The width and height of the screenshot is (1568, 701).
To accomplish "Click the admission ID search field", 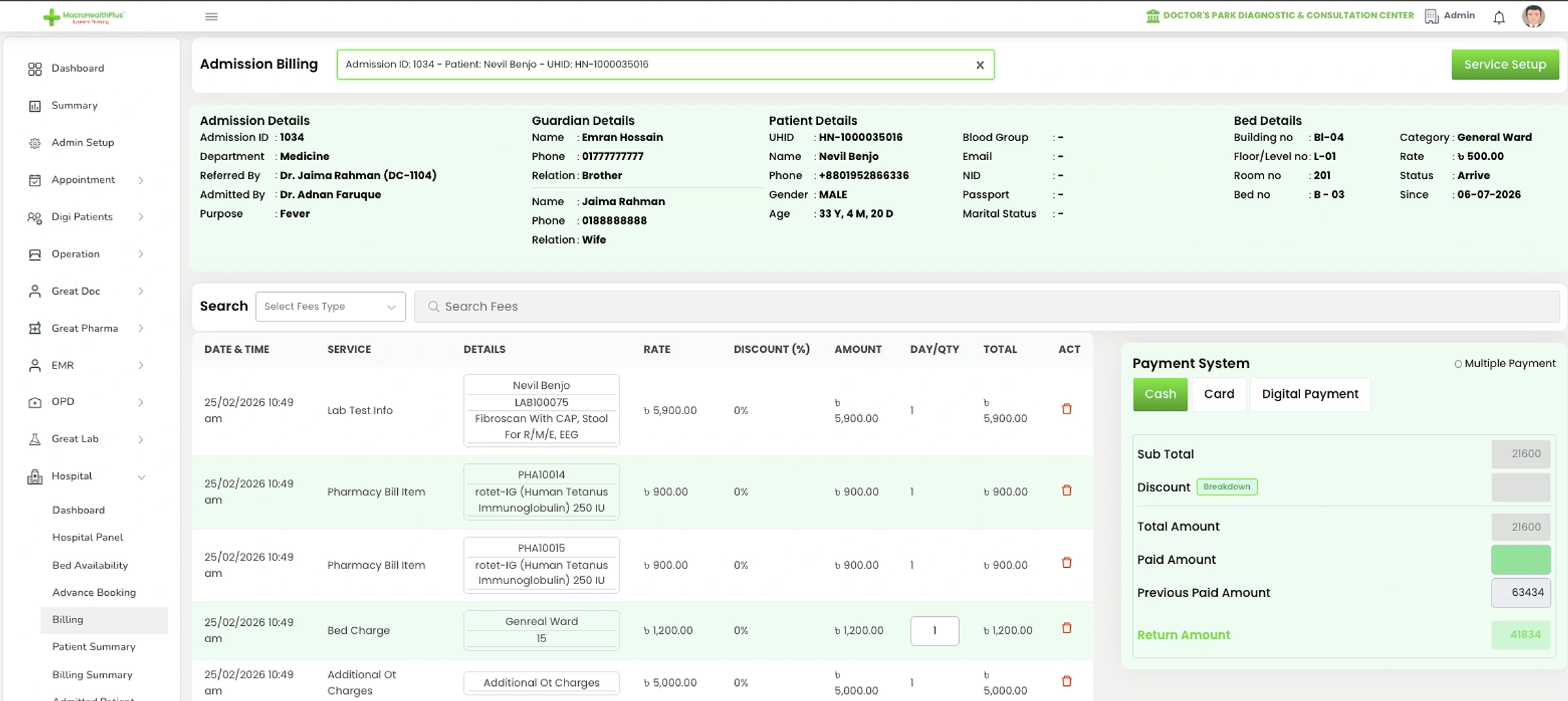I will [665, 65].
